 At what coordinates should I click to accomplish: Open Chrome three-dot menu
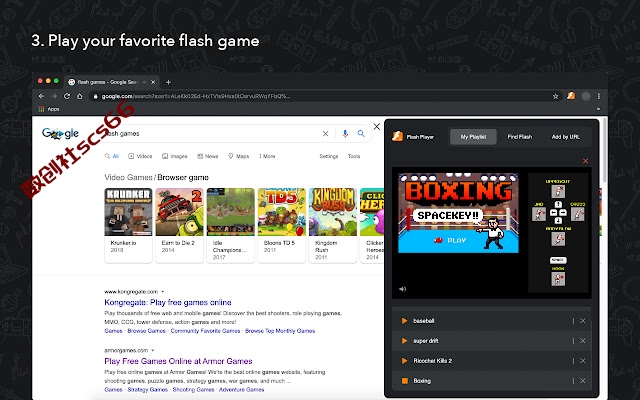[599, 96]
